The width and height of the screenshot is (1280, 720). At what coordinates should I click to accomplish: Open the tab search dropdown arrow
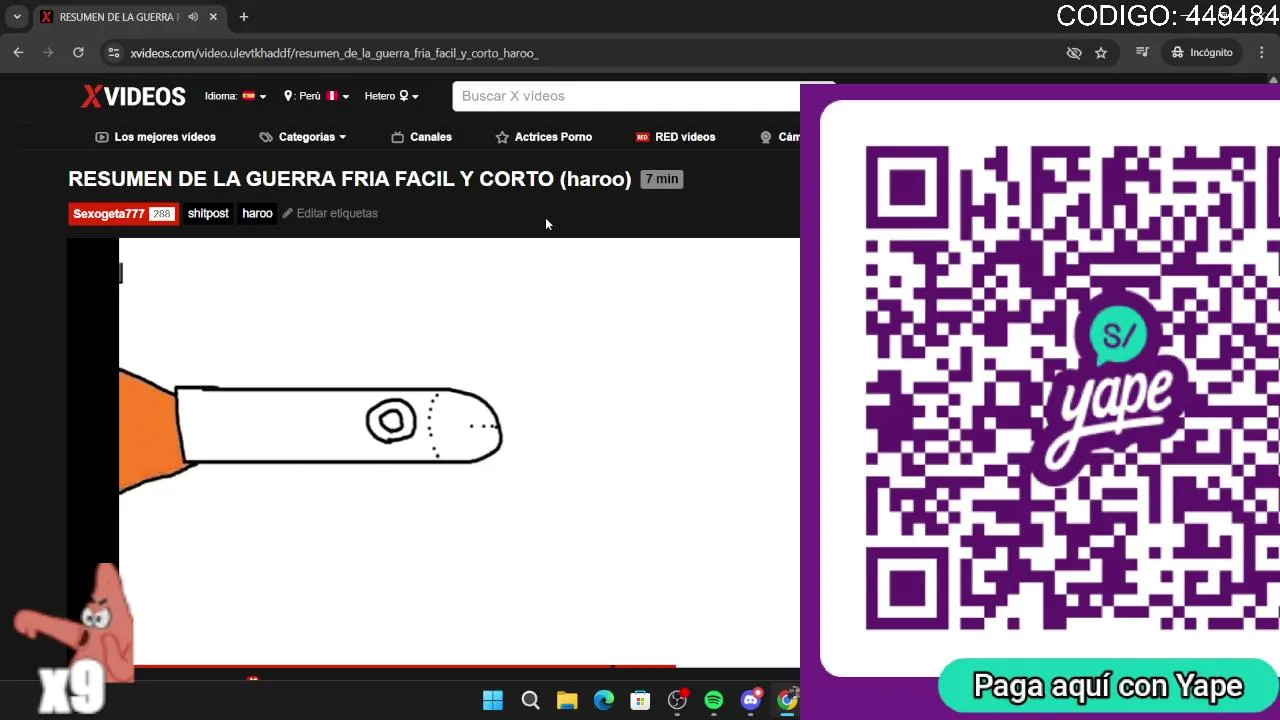tap(17, 17)
